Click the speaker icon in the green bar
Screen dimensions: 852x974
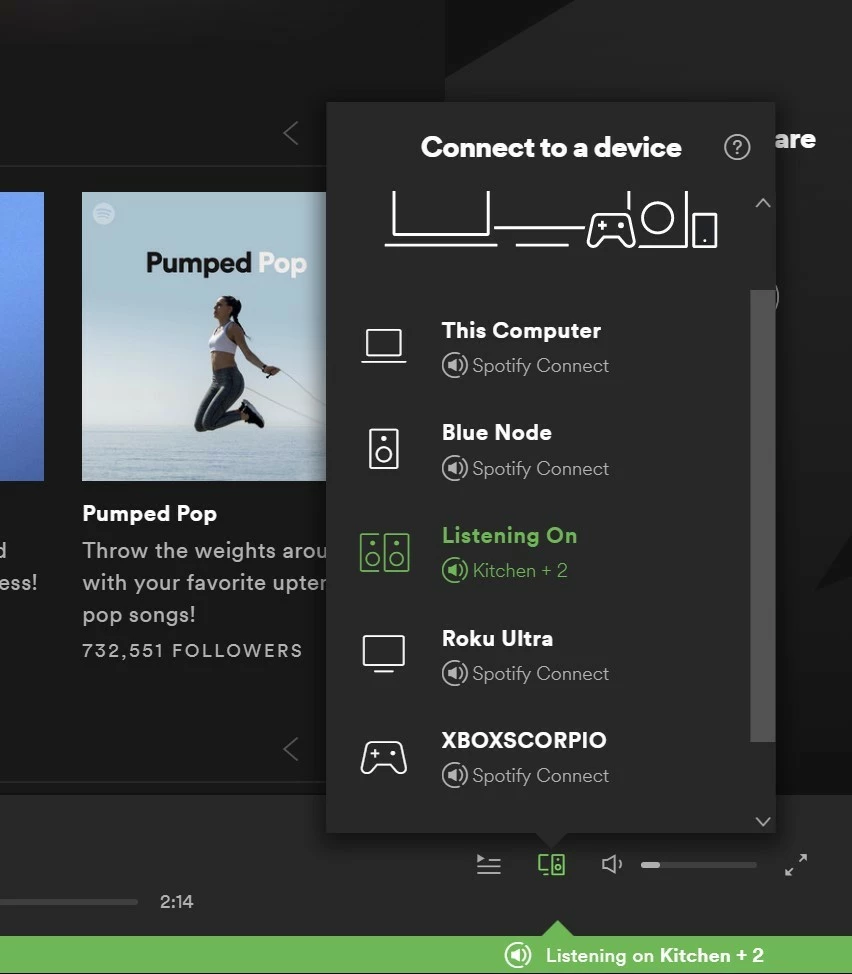coord(518,955)
